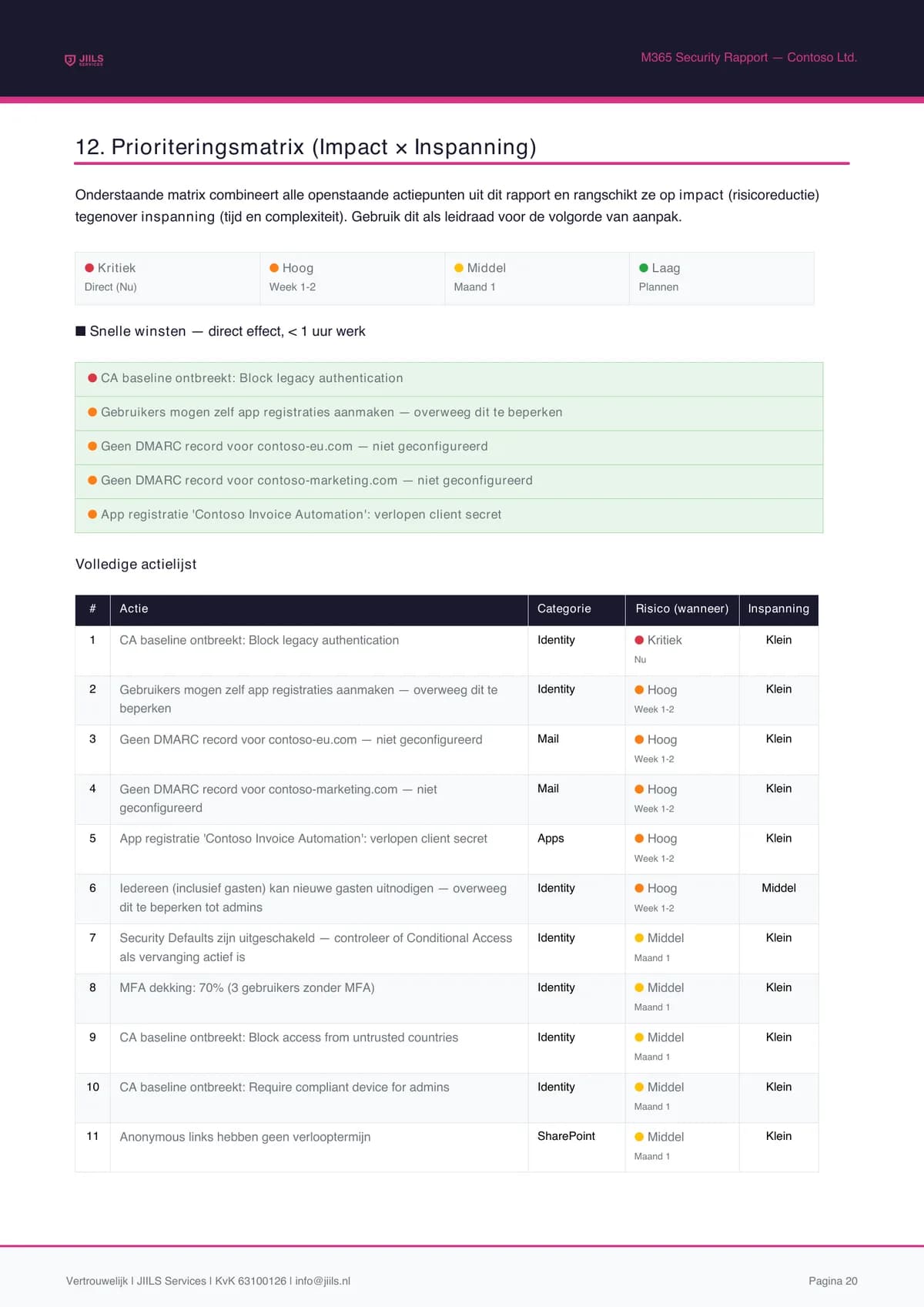Click the 'MFA dekking: 70%' action text

coord(247,987)
